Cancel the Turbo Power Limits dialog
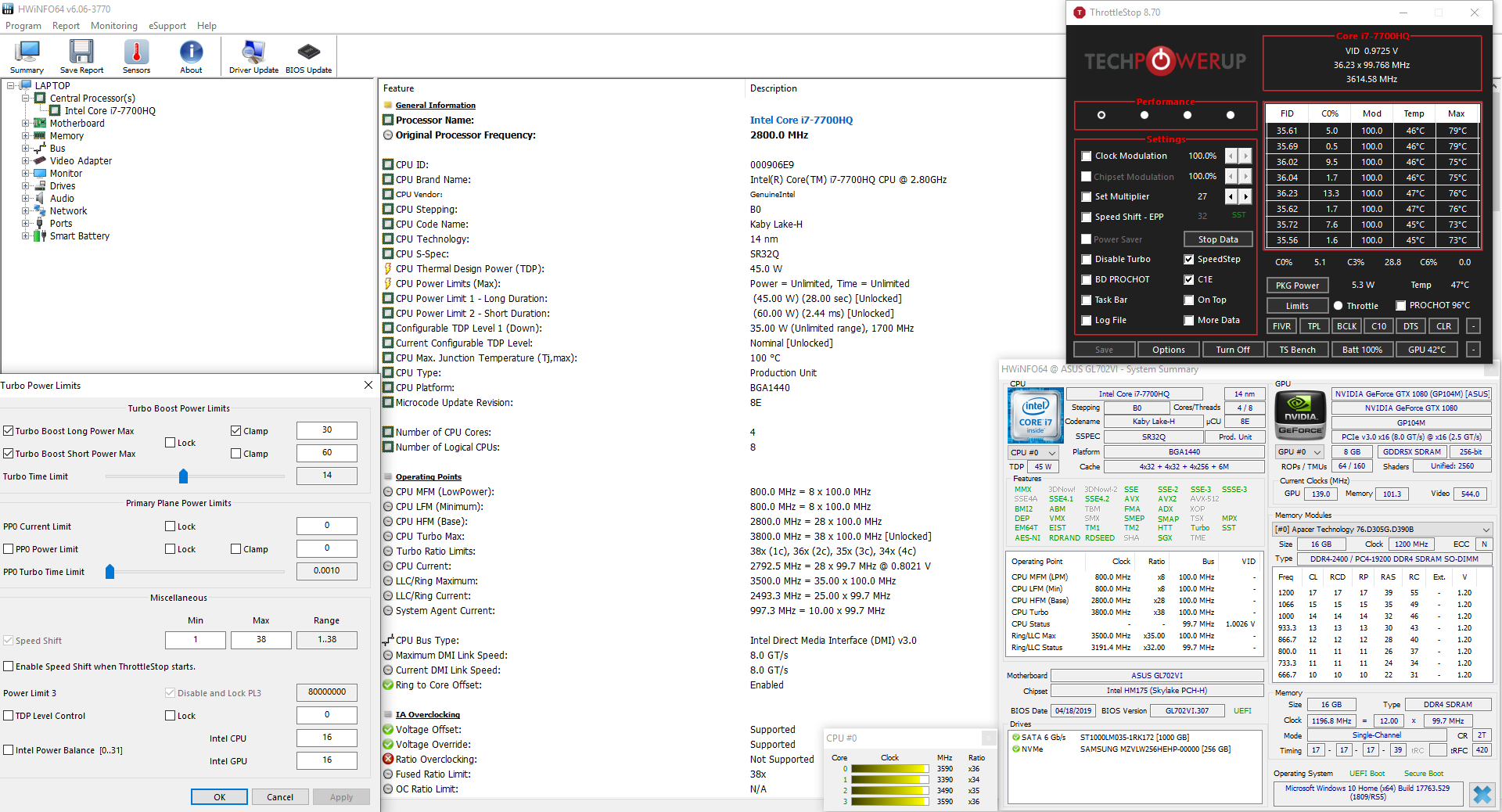1502x812 pixels. click(x=280, y=797)
